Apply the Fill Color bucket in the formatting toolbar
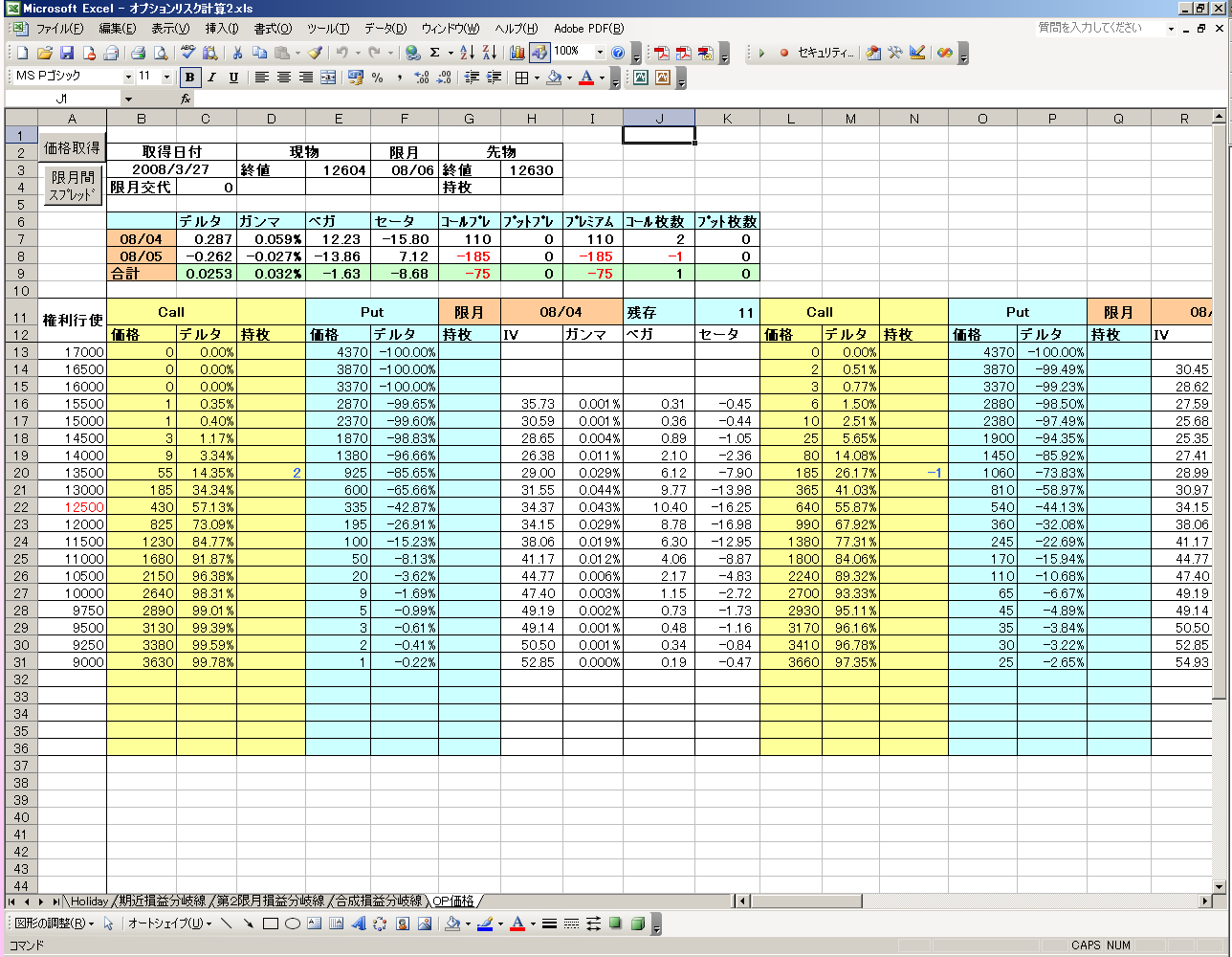Viewport: 1232px width, 957px height. pyautogui.click(x=554, y=78)
